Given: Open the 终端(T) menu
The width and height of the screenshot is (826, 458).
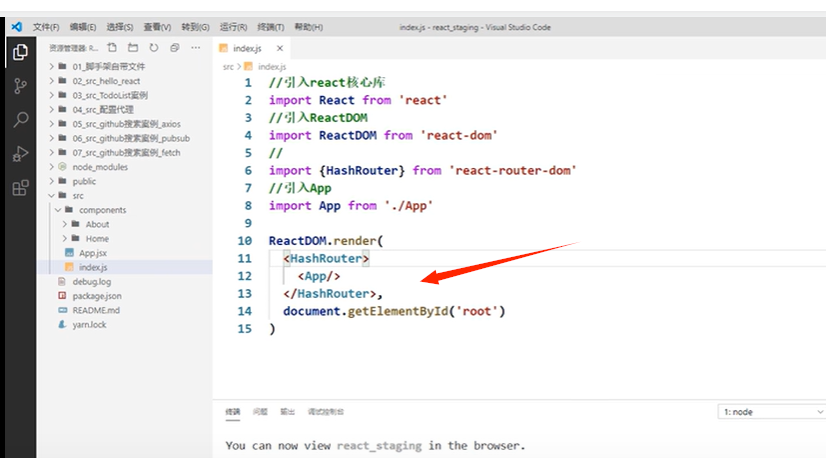Looking at the screenshot, I should pyautogui.click(x=270, y=27).
